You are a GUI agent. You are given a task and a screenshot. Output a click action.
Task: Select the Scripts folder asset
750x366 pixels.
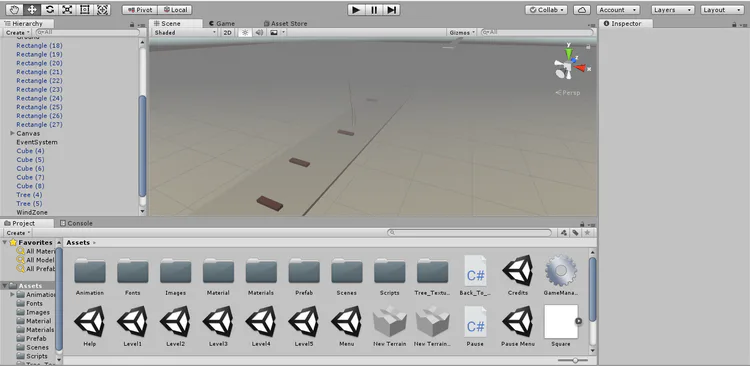(x=389, y=276)
